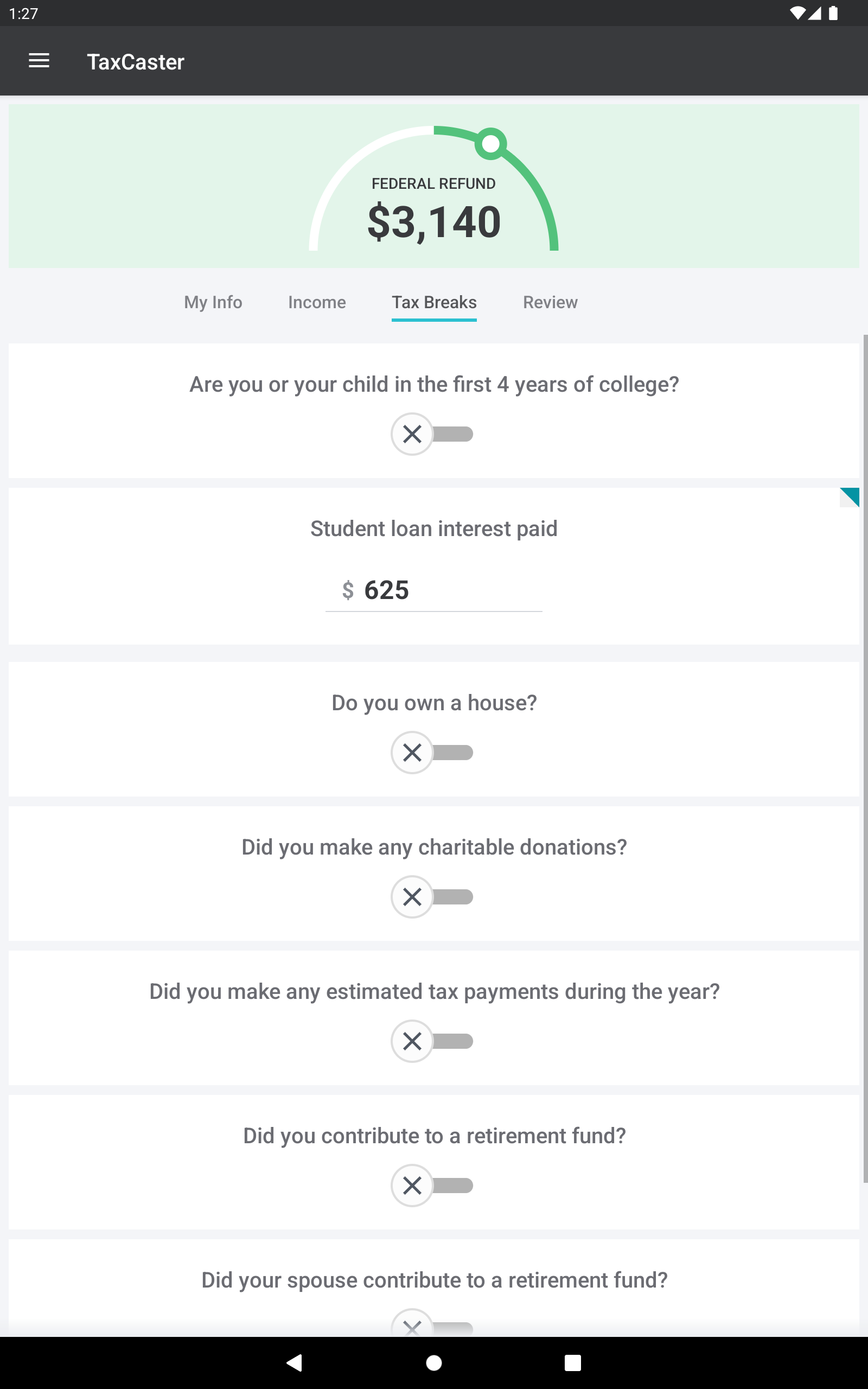Open the hamburger navigation menu

(39, 61)
